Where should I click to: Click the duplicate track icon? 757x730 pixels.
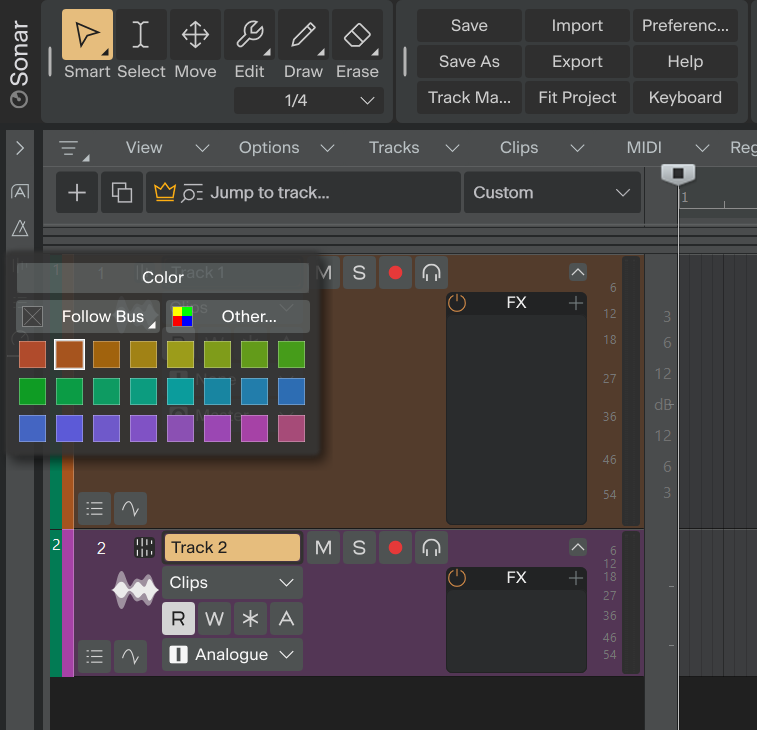122,193
